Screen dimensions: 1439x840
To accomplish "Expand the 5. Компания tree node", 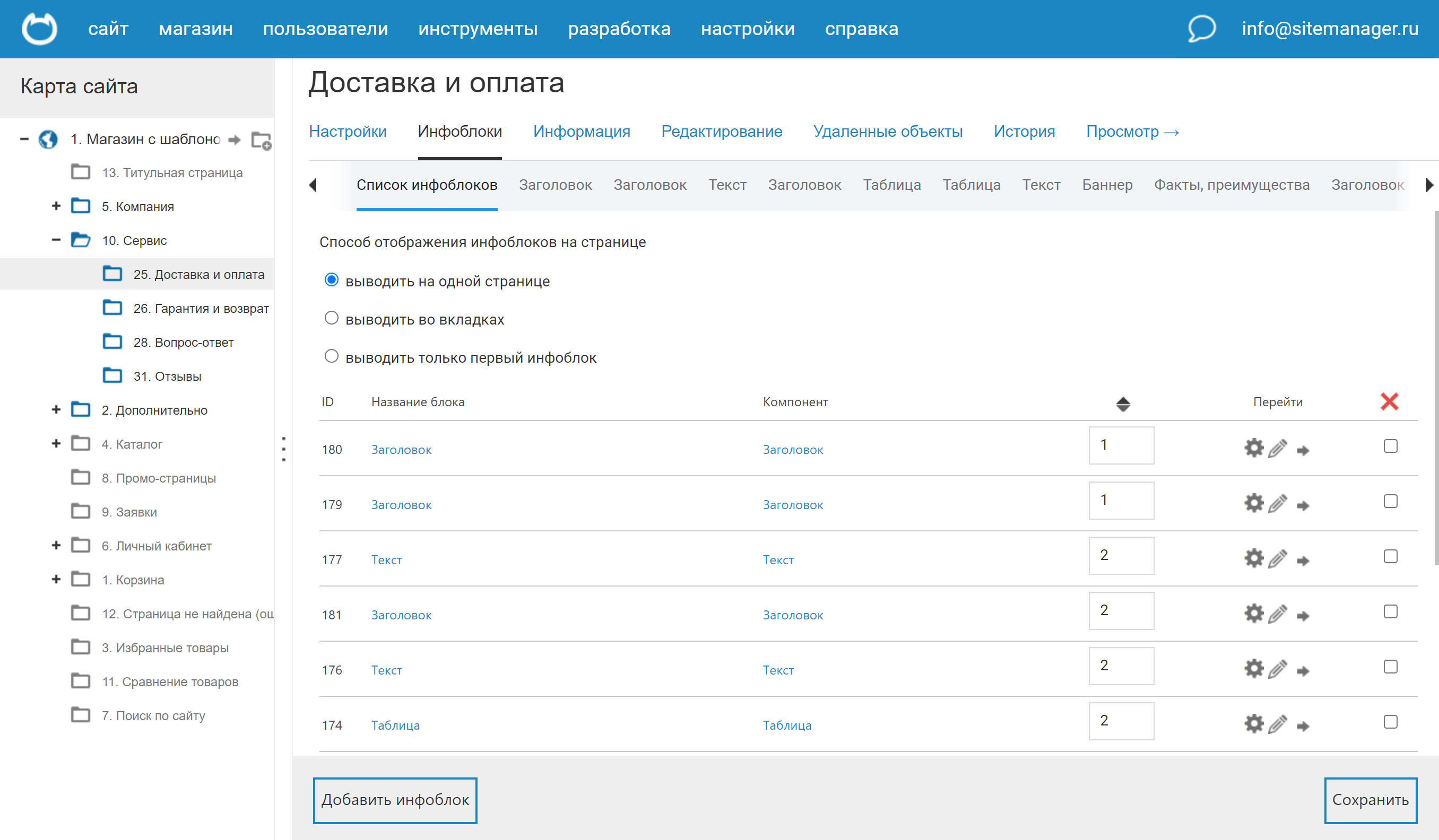I will [55, 206].
